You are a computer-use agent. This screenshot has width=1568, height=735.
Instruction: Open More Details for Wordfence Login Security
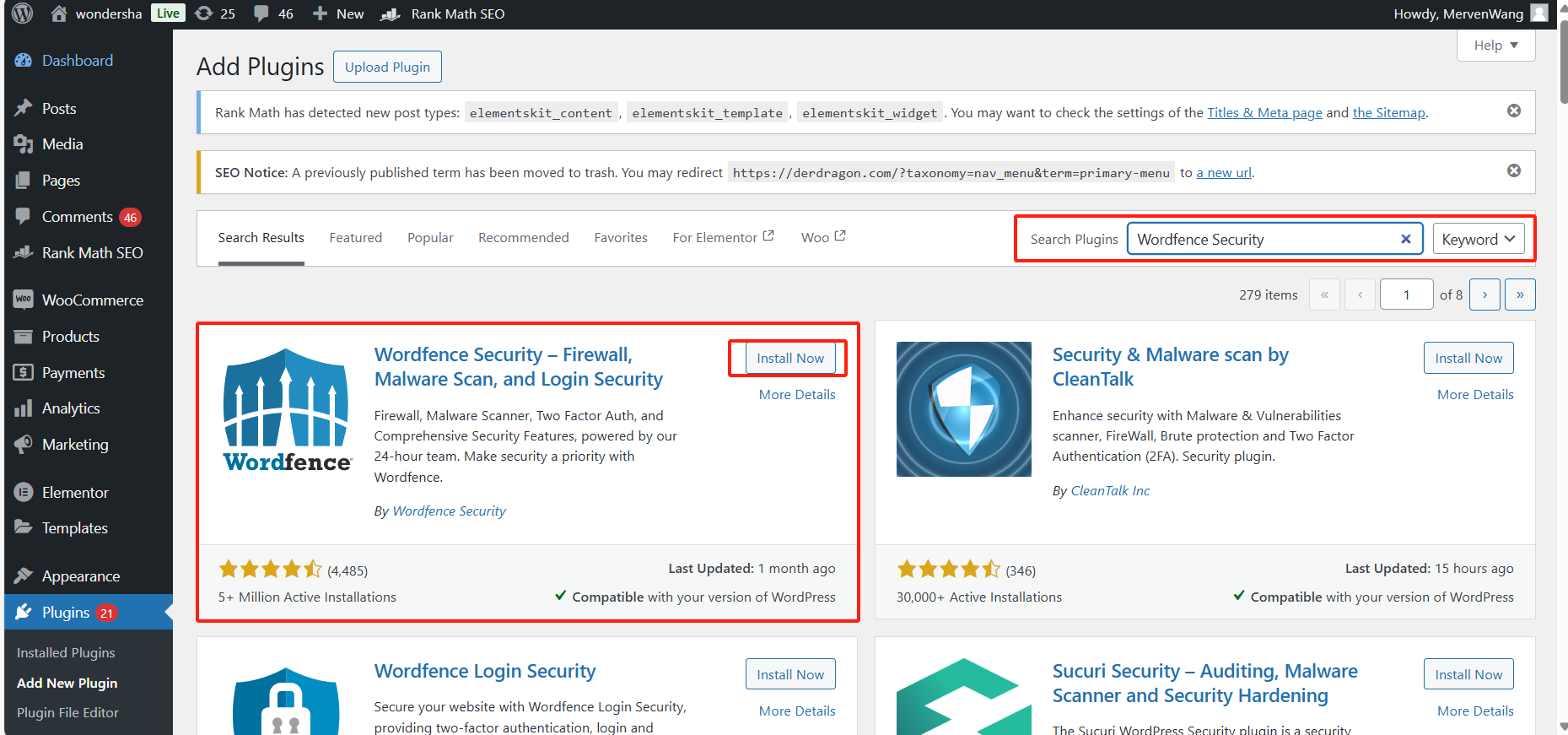tap(797, 711)
